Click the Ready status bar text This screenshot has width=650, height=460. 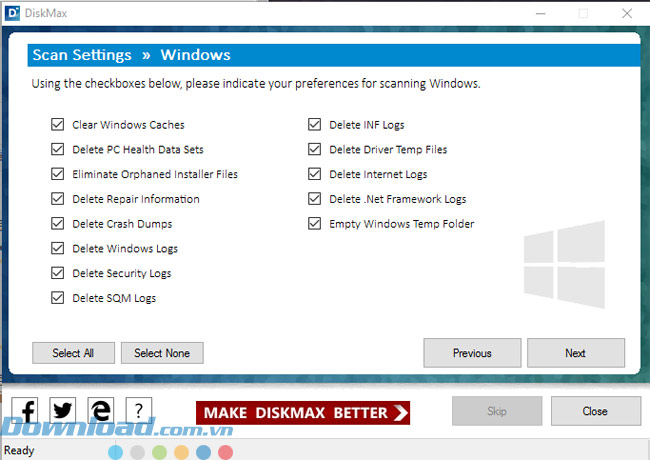19,450
